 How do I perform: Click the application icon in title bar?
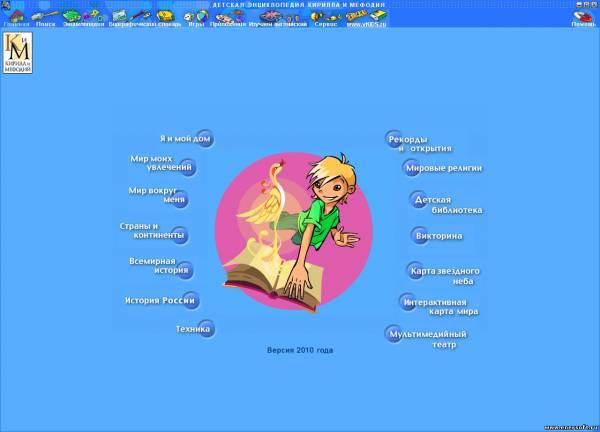pyautogui.click(x=5, y=5)
